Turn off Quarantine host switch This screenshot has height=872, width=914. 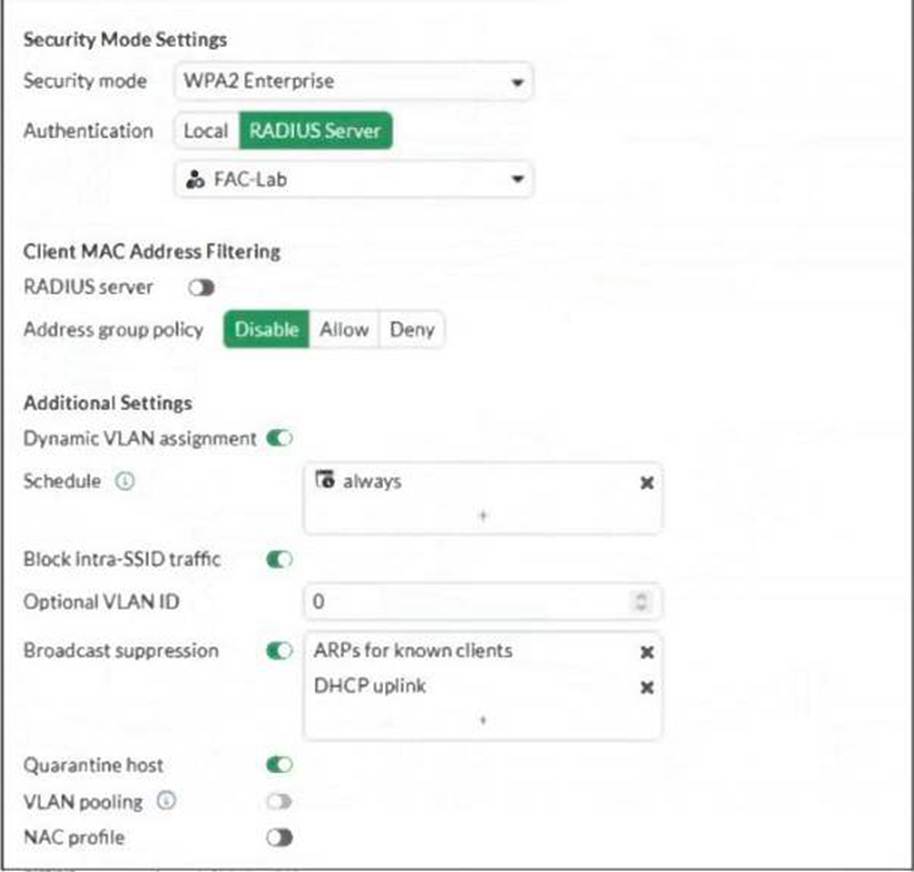coord(279,765)
